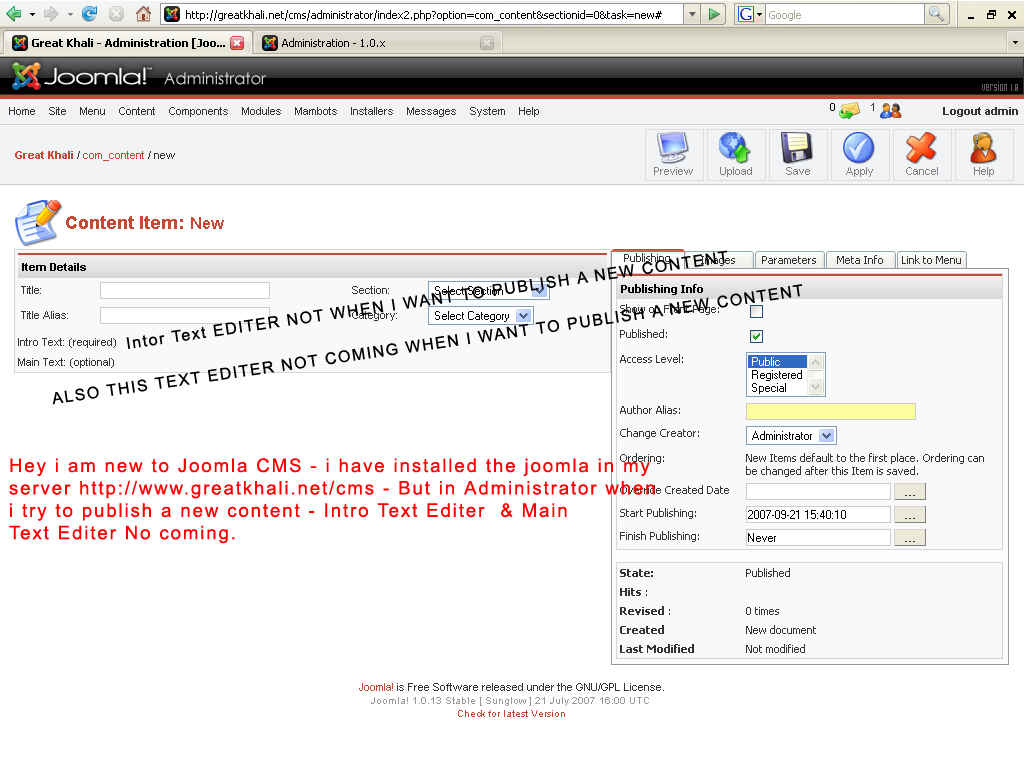This screenshot has width=1026, height=772.
Task: Click the Google search magnifier icon
Action: pos(937,14)
